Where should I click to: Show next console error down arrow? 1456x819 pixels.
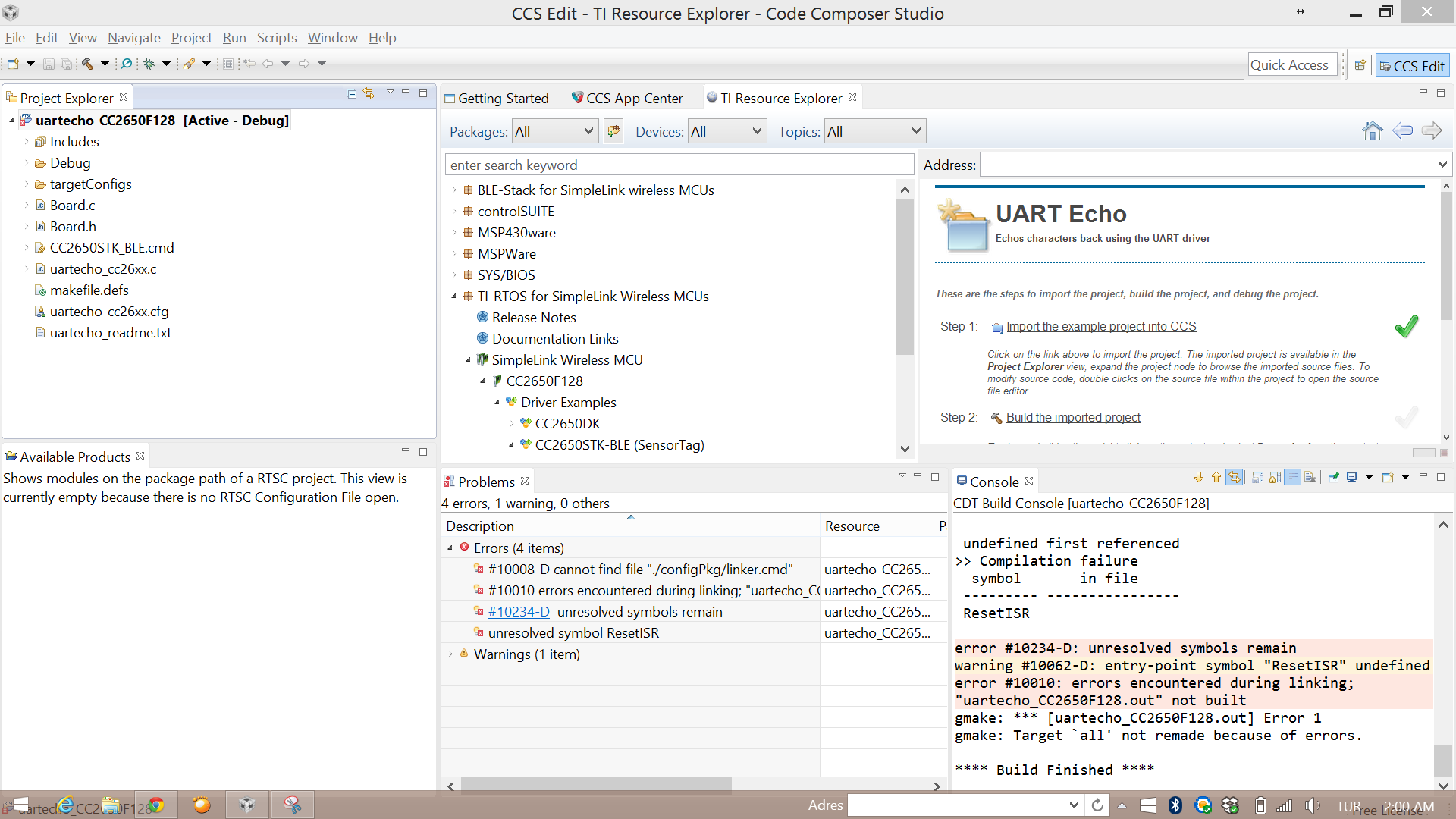[1198, 477]
